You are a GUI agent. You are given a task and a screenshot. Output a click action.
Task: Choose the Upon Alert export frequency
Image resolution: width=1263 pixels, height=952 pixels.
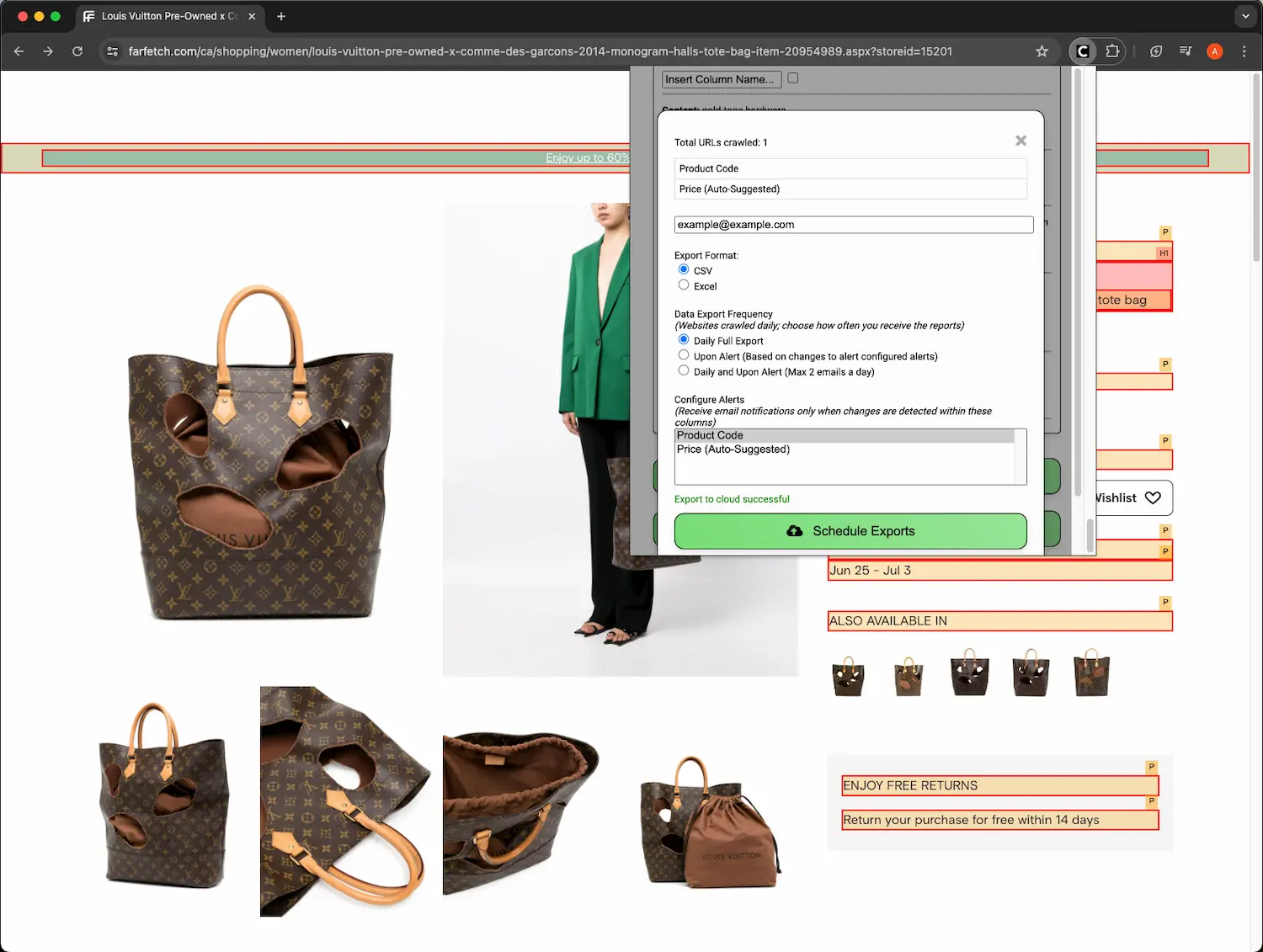coord(684,355)
